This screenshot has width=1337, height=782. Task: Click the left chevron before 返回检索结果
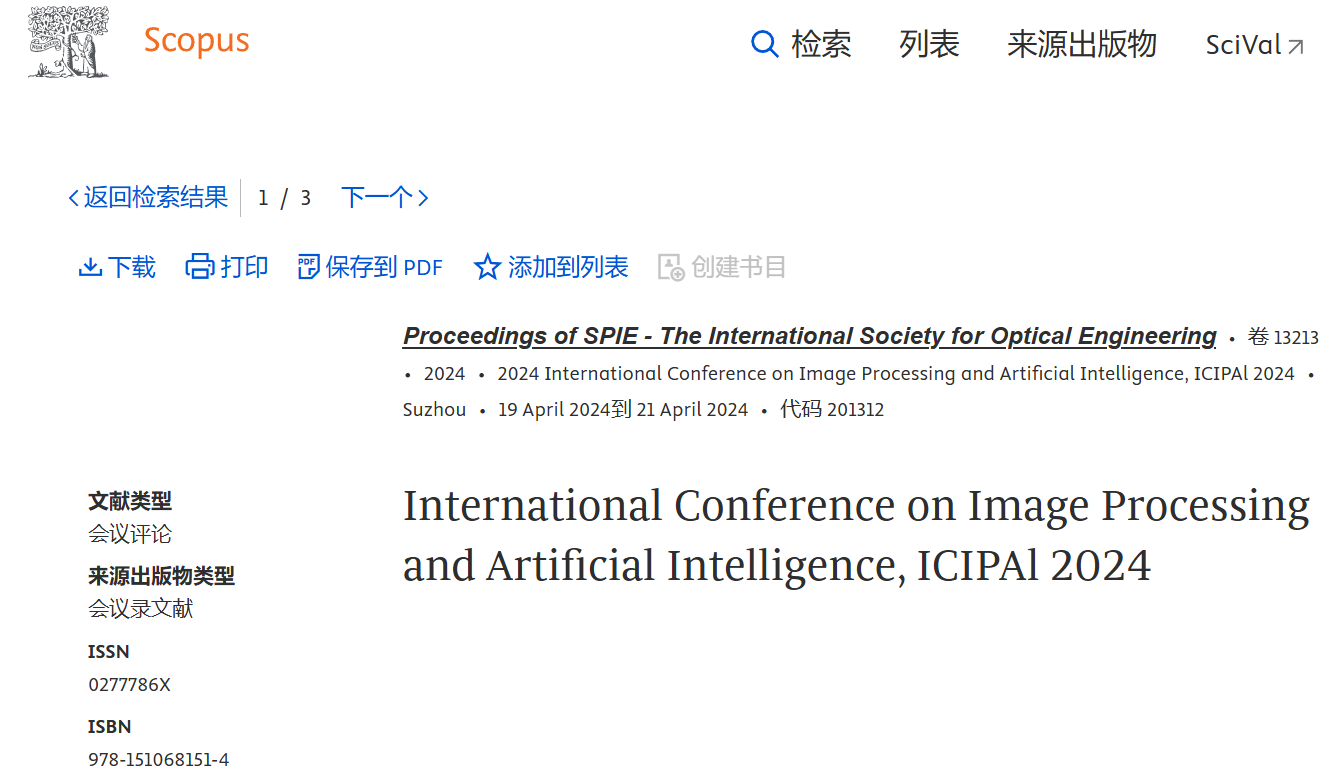coord(73,198)
